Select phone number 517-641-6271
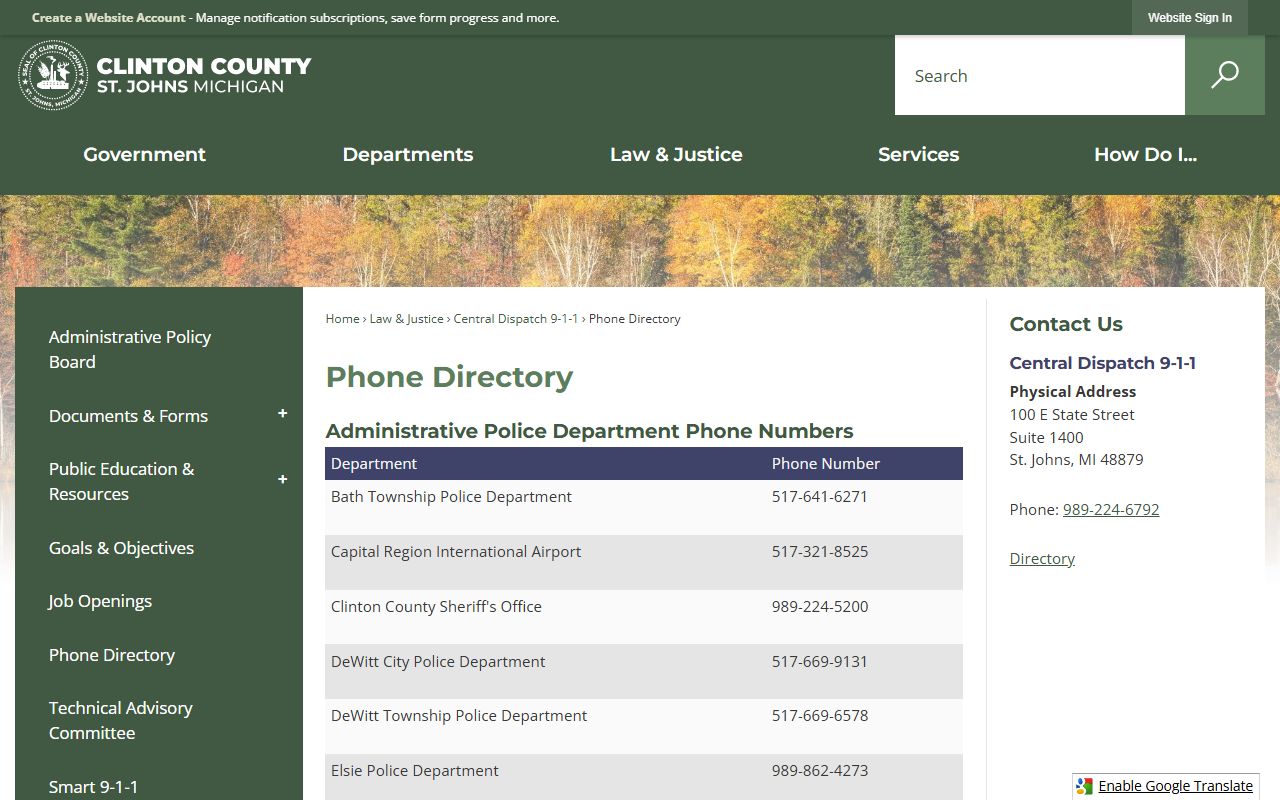1280x800 pixels. 820,497
